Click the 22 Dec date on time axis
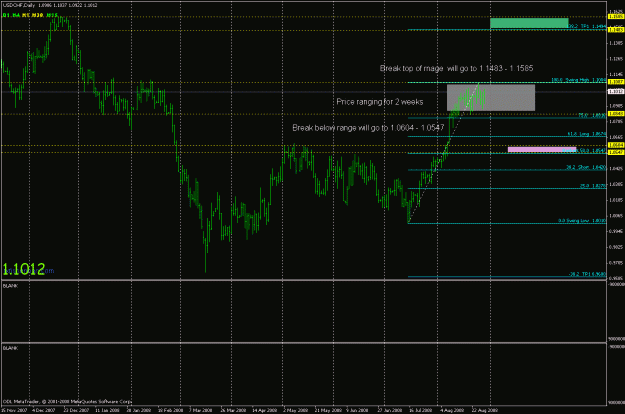This screenshot has height=414, width=625. 77,410
